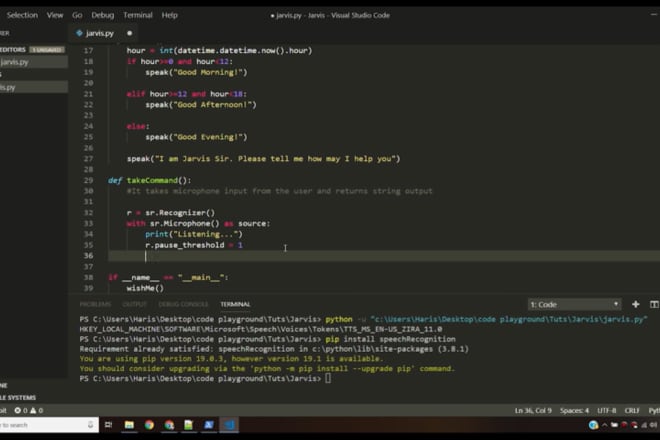The image size is (660, 440).
Task: Click the yellow pip version warning line
Action: [x=231, y=359]
